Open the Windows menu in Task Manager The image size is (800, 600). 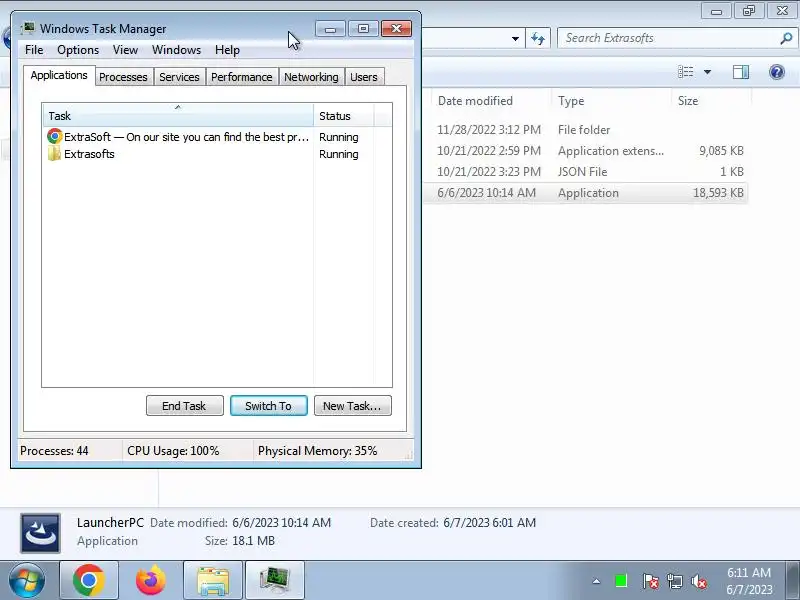177,50
